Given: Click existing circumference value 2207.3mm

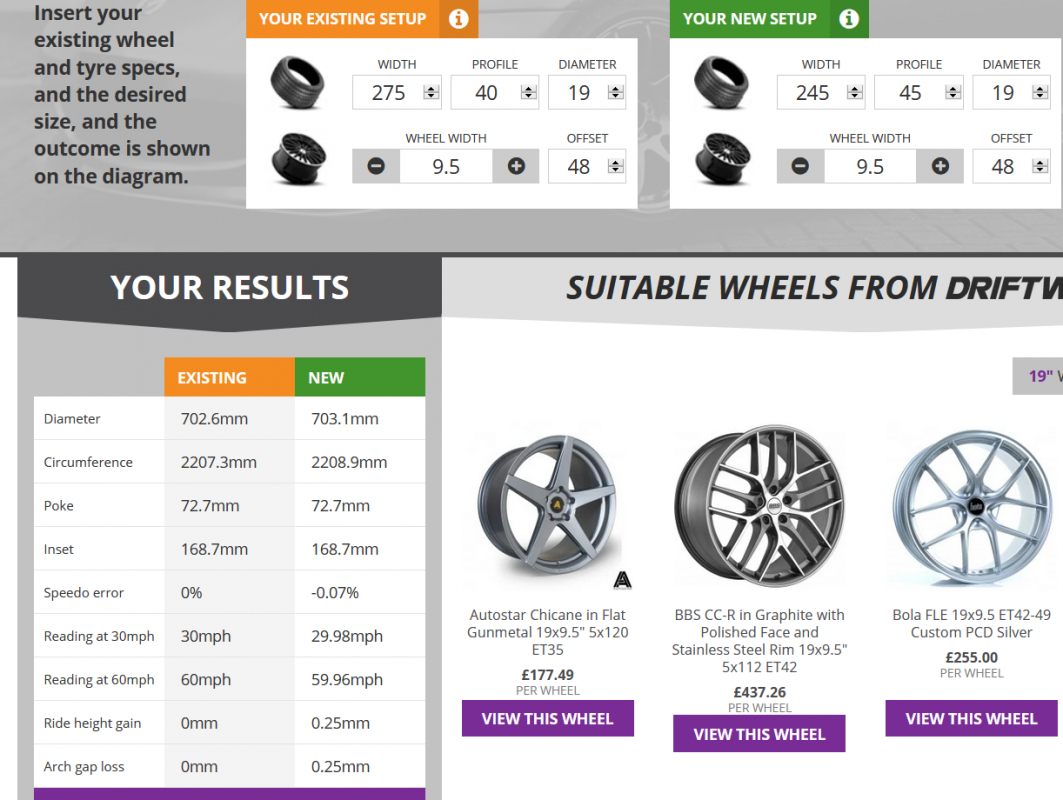Looking at the screenshot, I should [x=218, y=462].
